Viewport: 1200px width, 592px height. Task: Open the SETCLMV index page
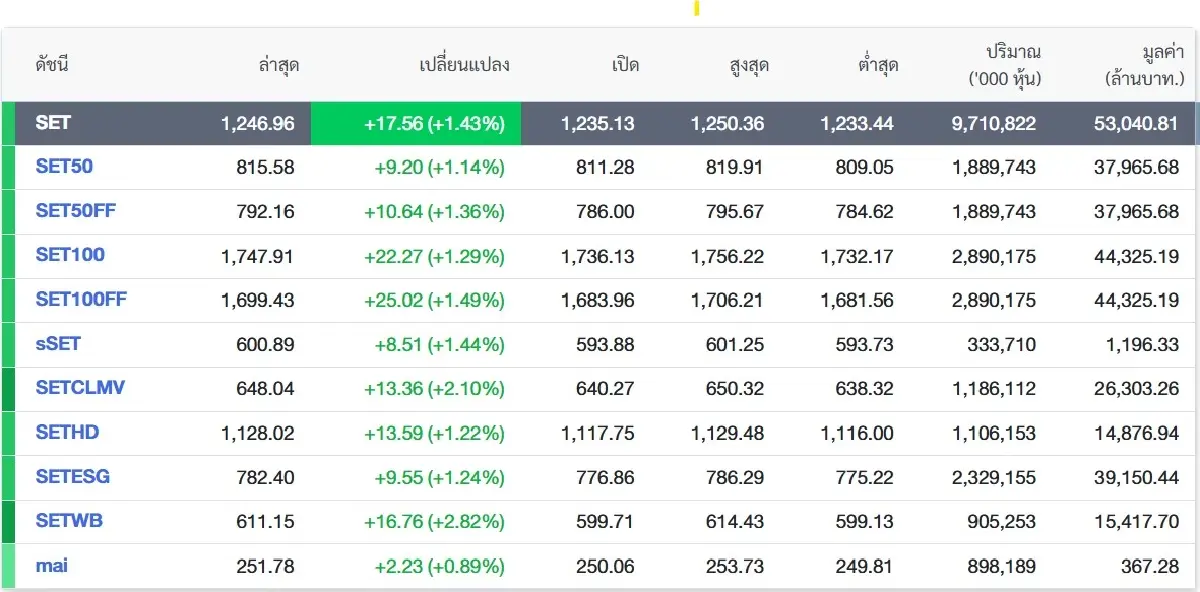coord(80,388)
